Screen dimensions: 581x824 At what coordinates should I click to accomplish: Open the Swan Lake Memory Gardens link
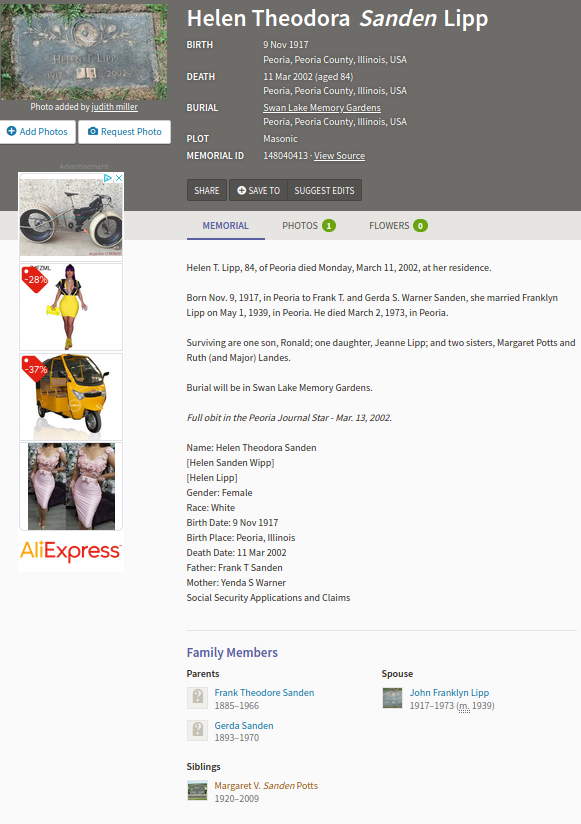[322, 108]
